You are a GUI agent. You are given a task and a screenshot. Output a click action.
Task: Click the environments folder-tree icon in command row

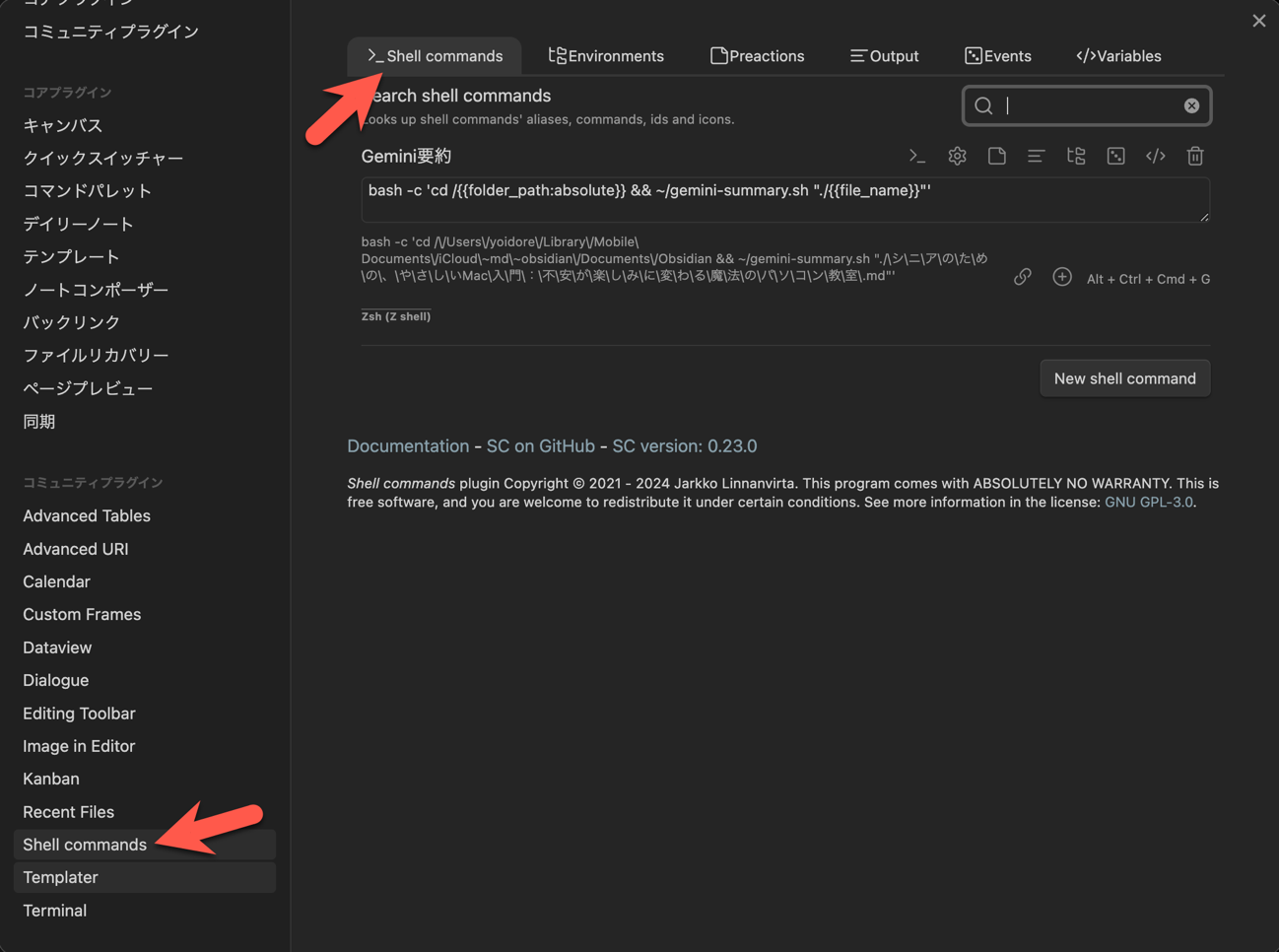click(1076, 156)
